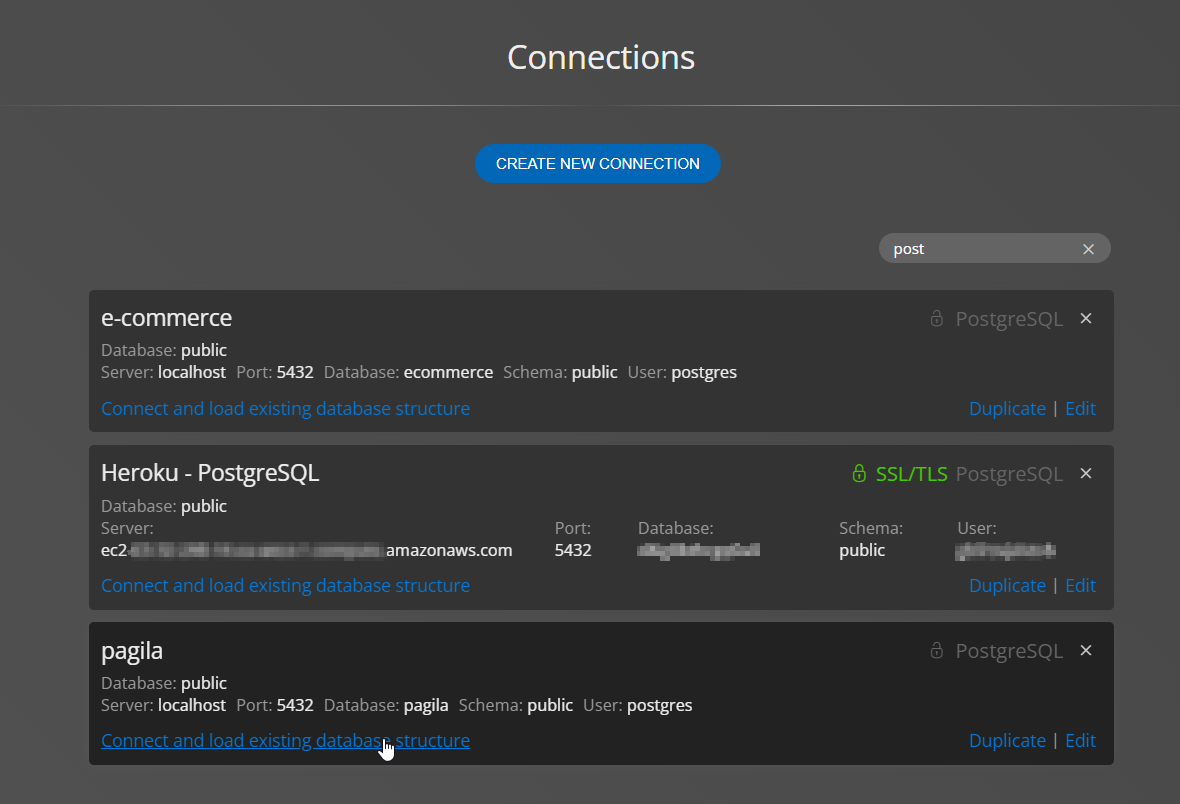The width and height of the screenshot is (1180, 804).
Task: Duplicate the e-commerce connection
Action: click(1007, 408)
